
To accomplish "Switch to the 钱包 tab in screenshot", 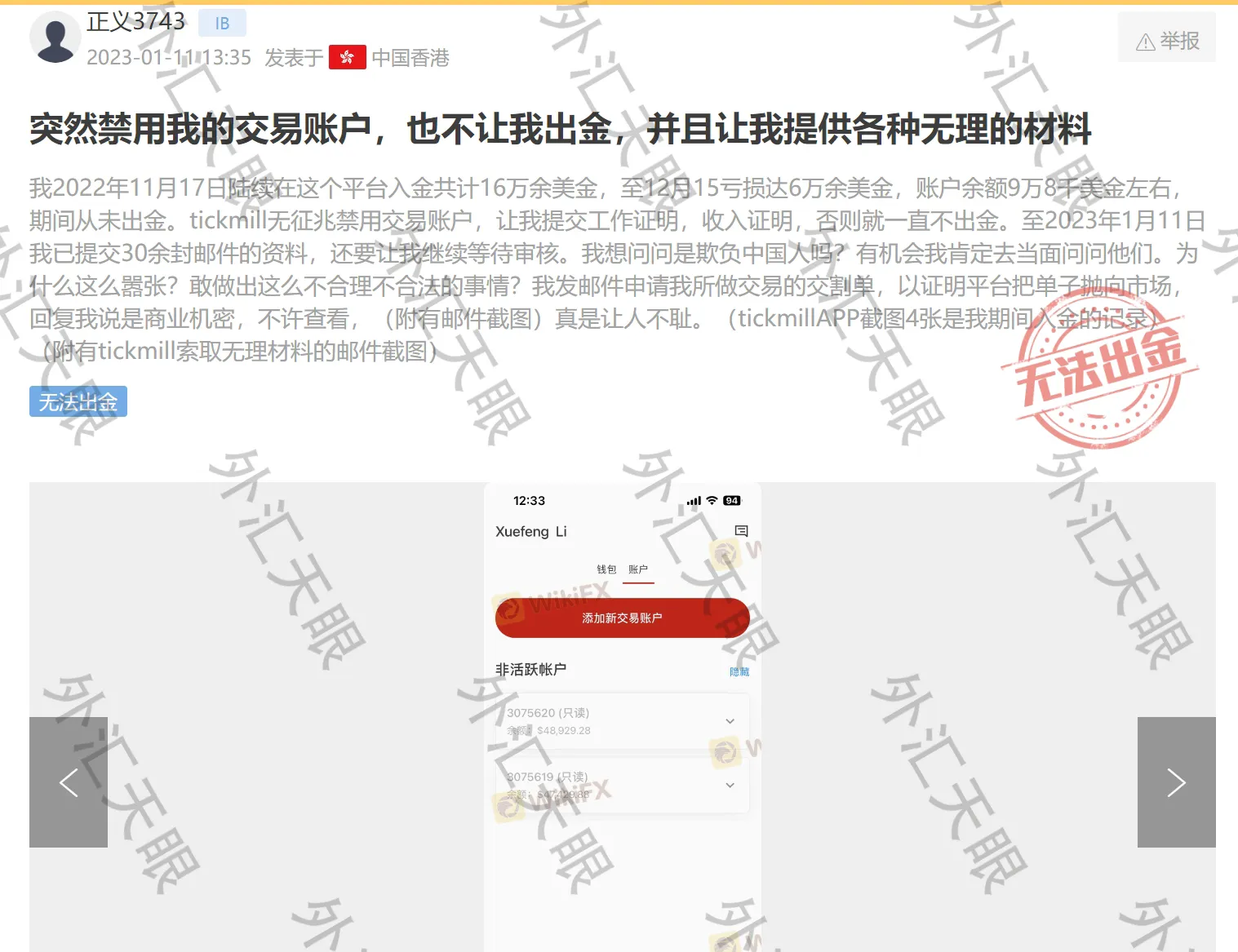I will pos(606,569).
